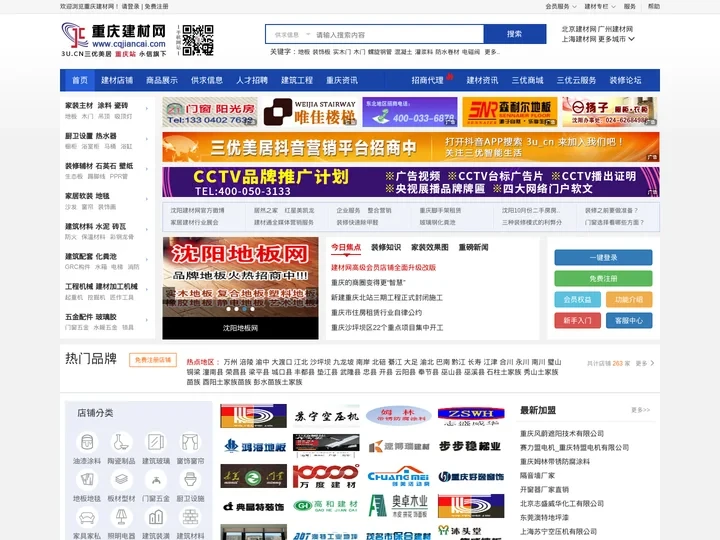
Task: Click the blue 搜索 search button
Action: coord(515,34)
